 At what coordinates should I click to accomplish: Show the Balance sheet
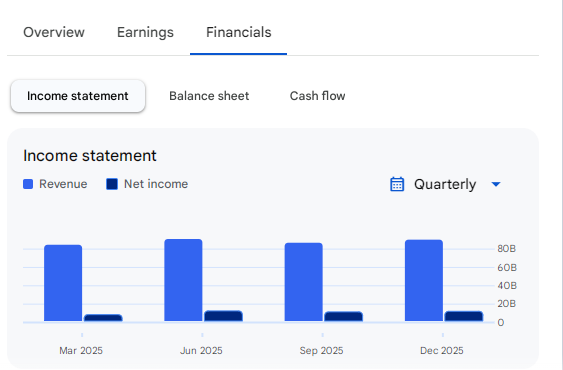point(209,96)
